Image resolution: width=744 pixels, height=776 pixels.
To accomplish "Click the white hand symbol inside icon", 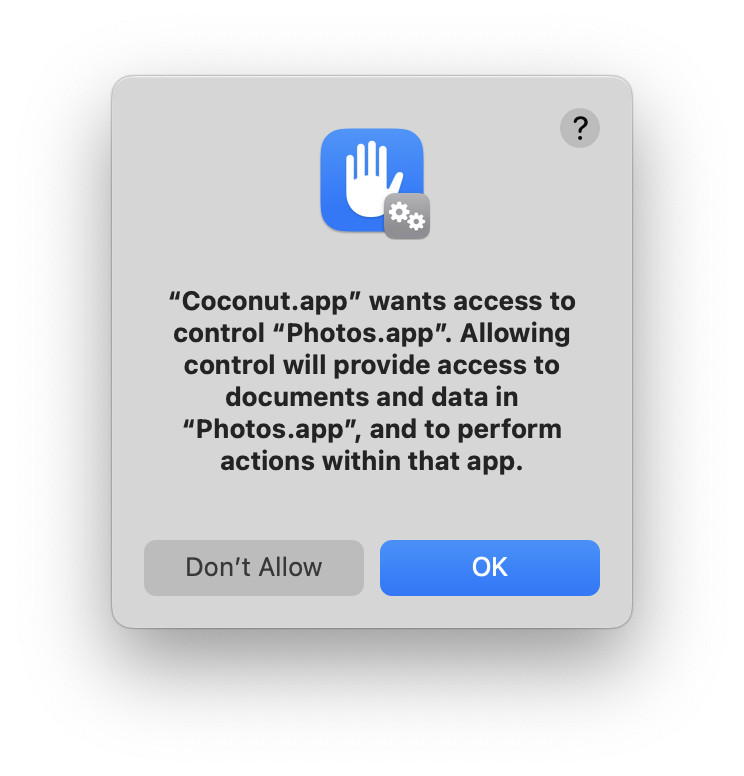I will coord(371,179).
